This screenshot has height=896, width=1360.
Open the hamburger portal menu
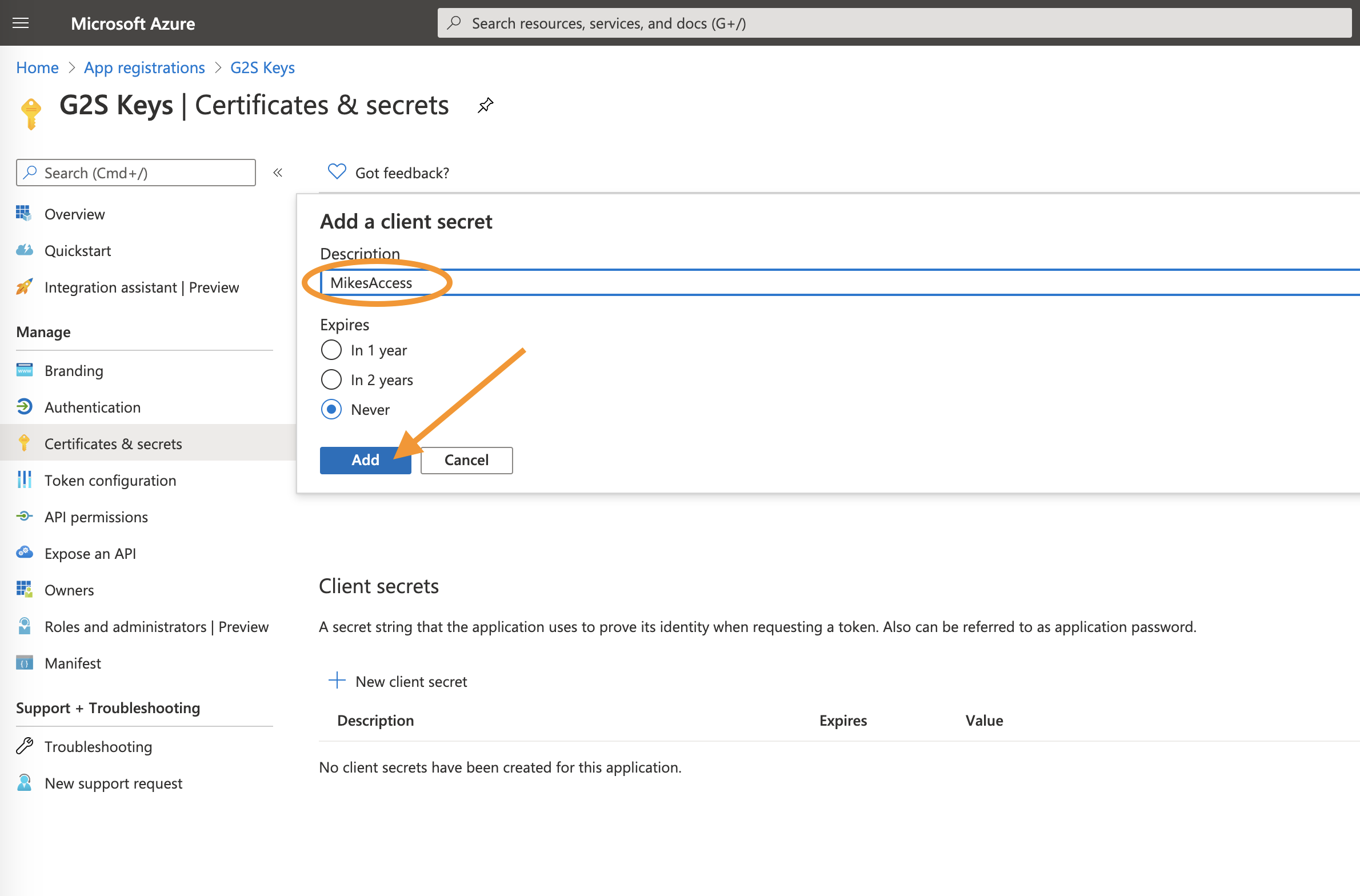[21, 23]
